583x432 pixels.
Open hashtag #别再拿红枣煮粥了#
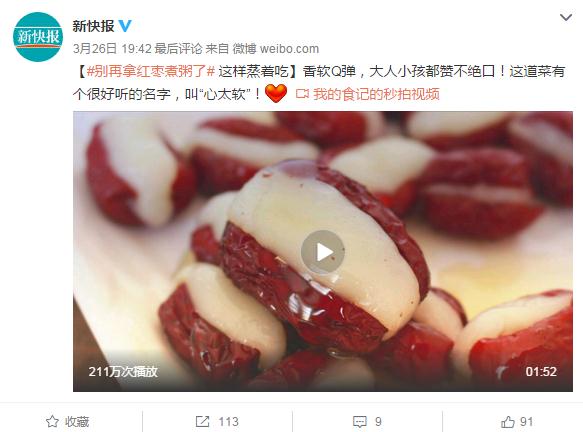point(151,71)
